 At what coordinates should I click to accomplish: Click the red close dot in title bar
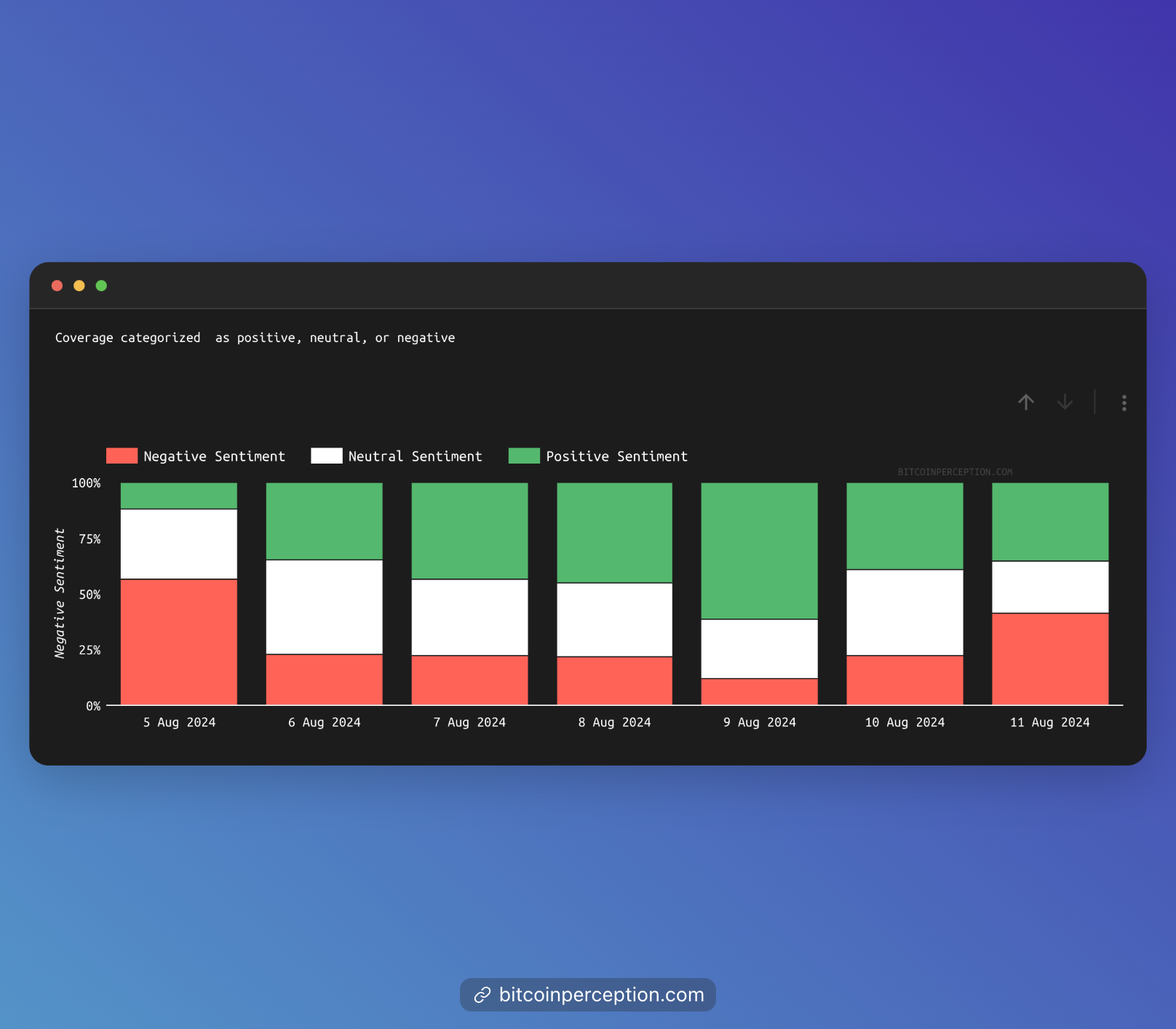[57, 286]
